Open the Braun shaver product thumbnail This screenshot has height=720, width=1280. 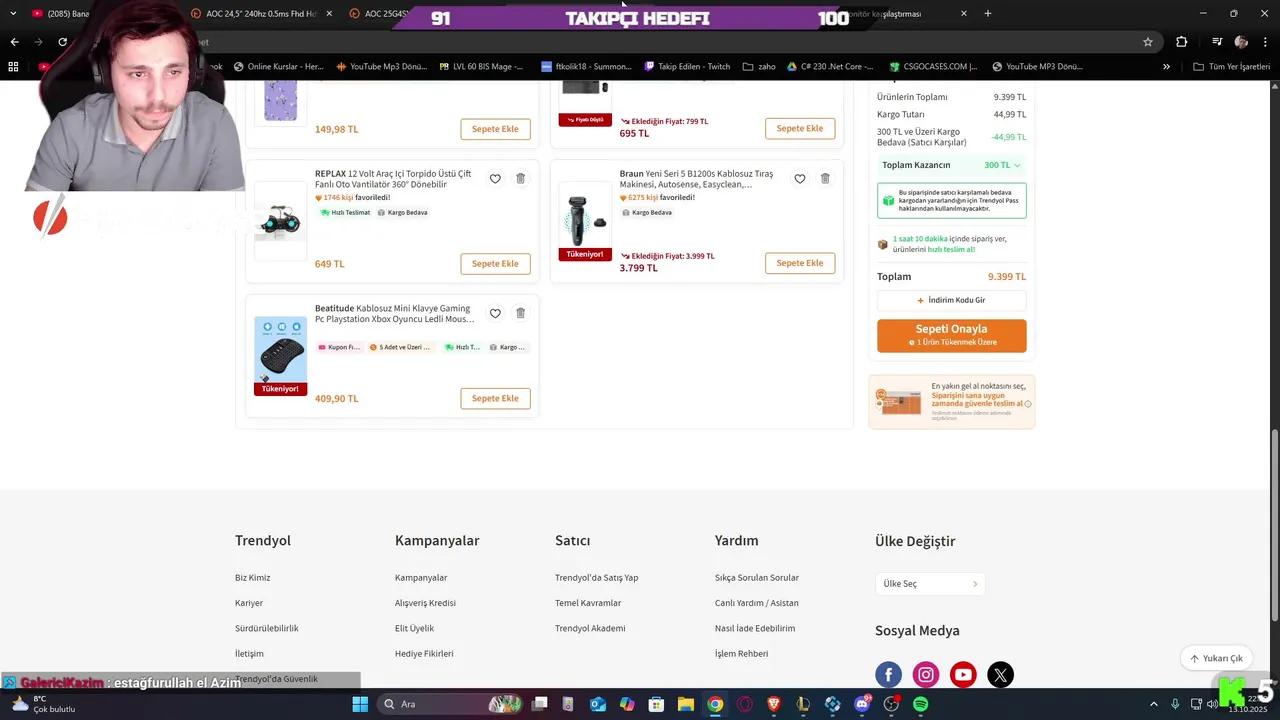585,220
